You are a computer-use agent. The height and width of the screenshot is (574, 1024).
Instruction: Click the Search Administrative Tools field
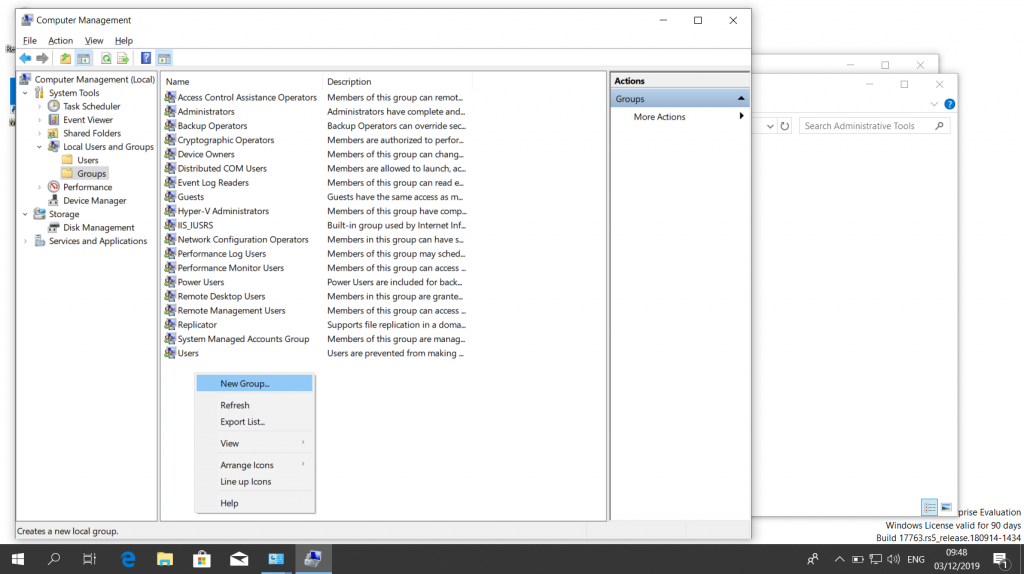(x=874, y=126)
